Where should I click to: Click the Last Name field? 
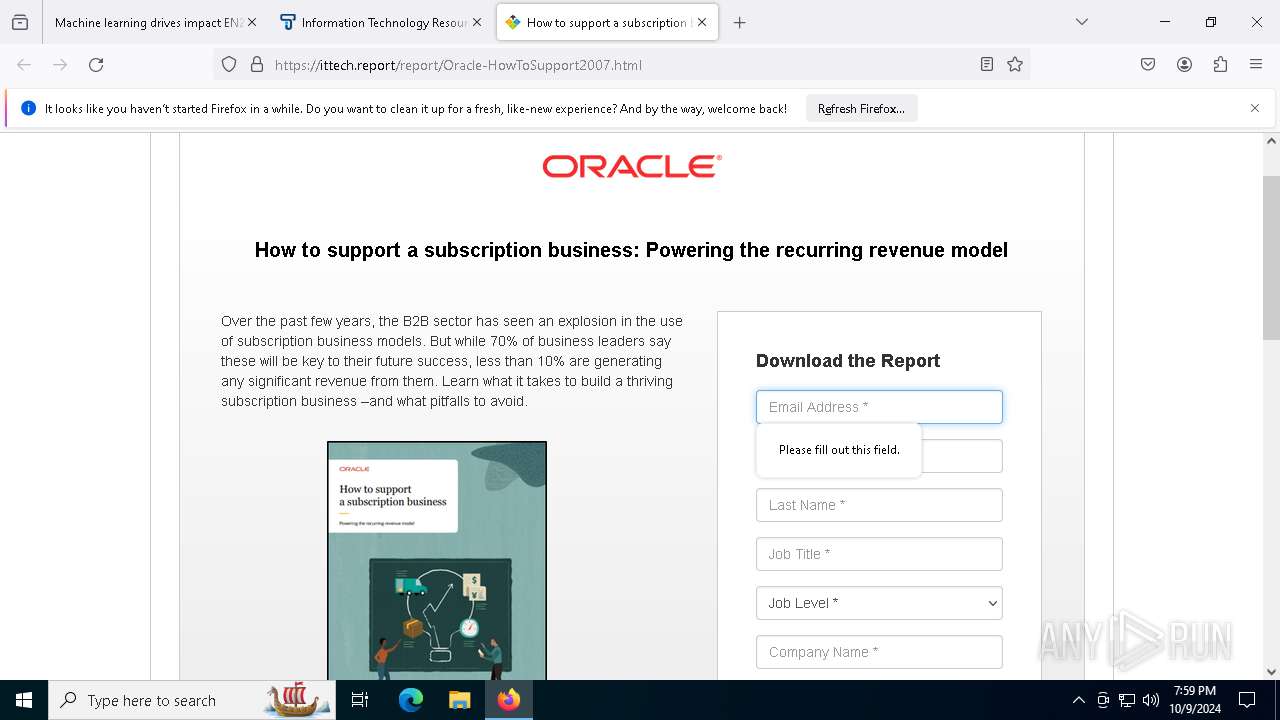click(x=879, y=505)
